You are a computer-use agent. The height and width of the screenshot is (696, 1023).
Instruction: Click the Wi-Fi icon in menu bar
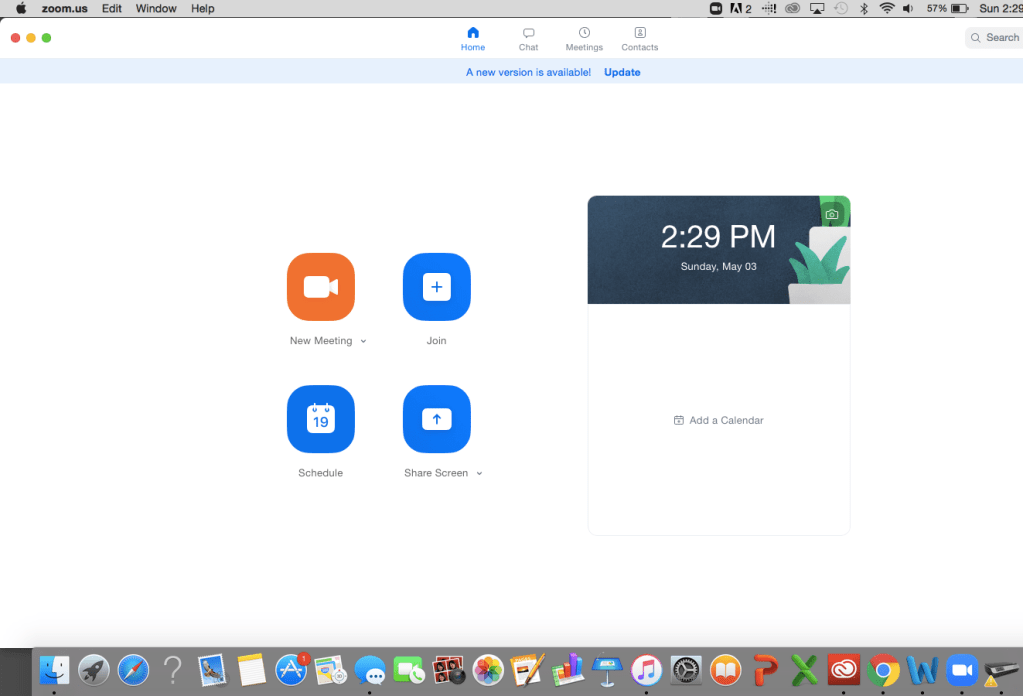pyautogui.click(x=886, y=8)
